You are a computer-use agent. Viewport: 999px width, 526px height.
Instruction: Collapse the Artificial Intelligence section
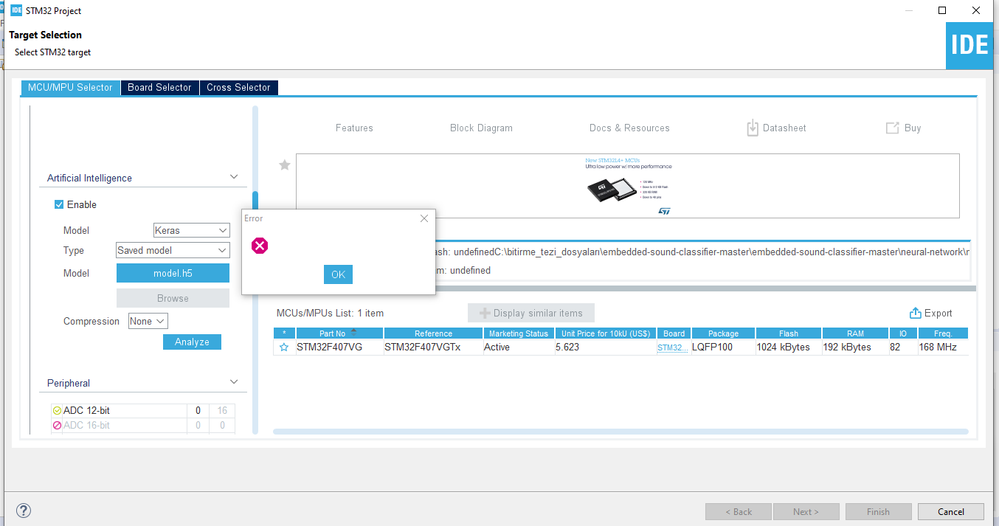[234, 177]
